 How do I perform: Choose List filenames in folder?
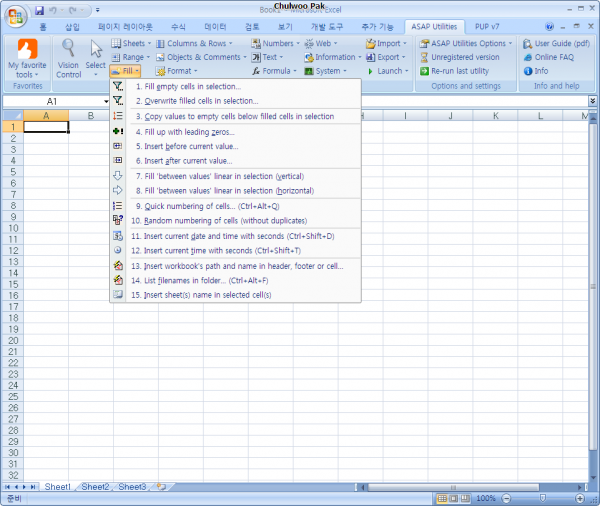[x=235, y=281]
